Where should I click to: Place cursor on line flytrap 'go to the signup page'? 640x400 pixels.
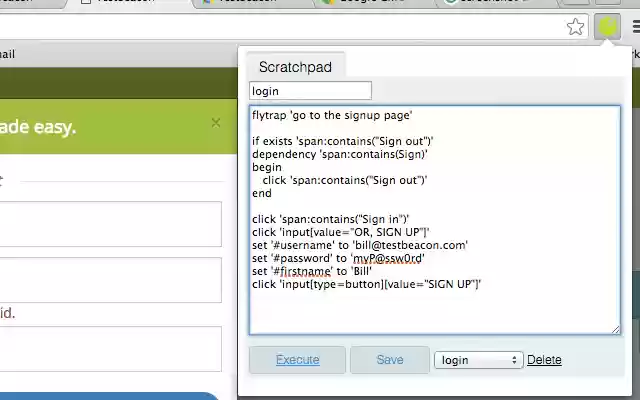click(332, 115)
